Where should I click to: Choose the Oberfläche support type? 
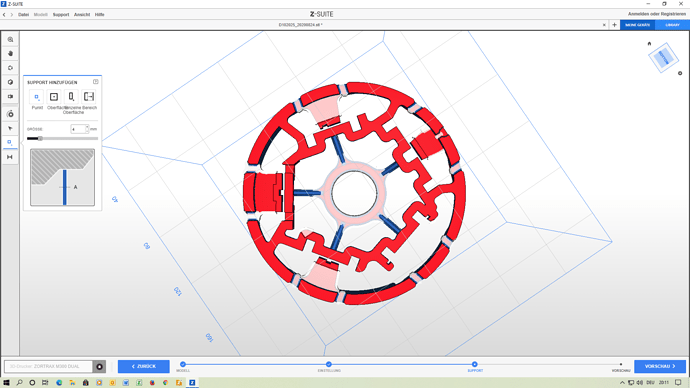pyautogui.click(x=54, y=97)
